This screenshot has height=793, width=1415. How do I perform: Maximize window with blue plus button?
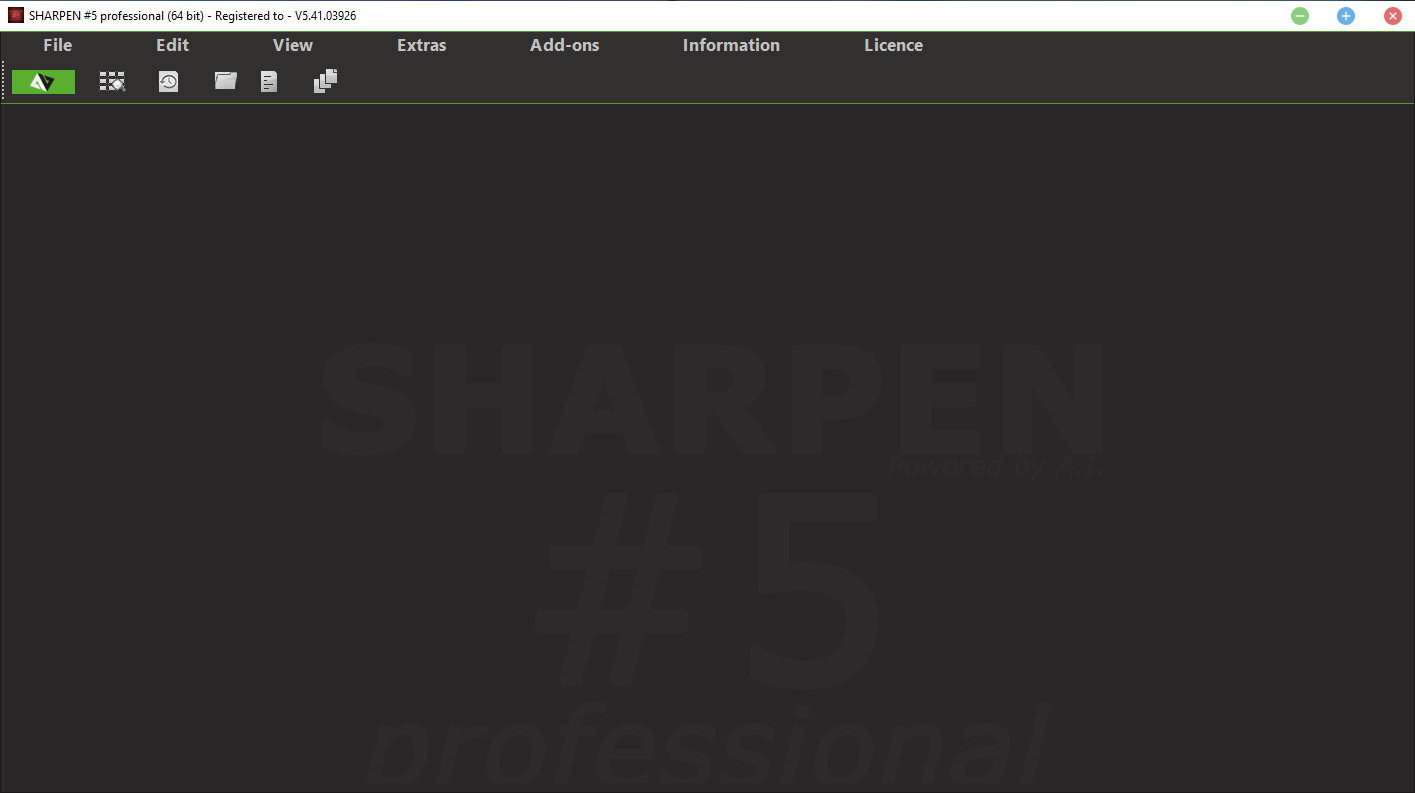click(1346, 16)
